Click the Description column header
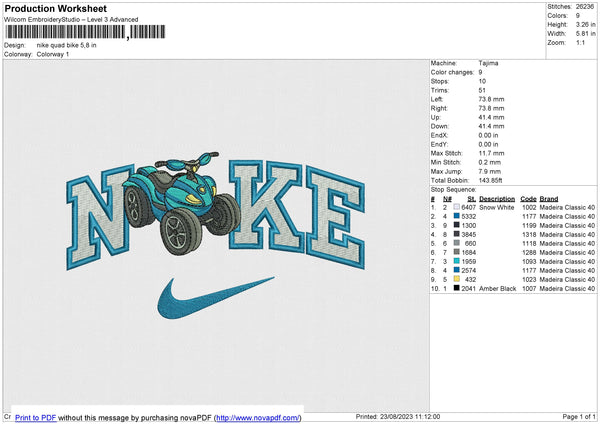 (x=497, y=199)
